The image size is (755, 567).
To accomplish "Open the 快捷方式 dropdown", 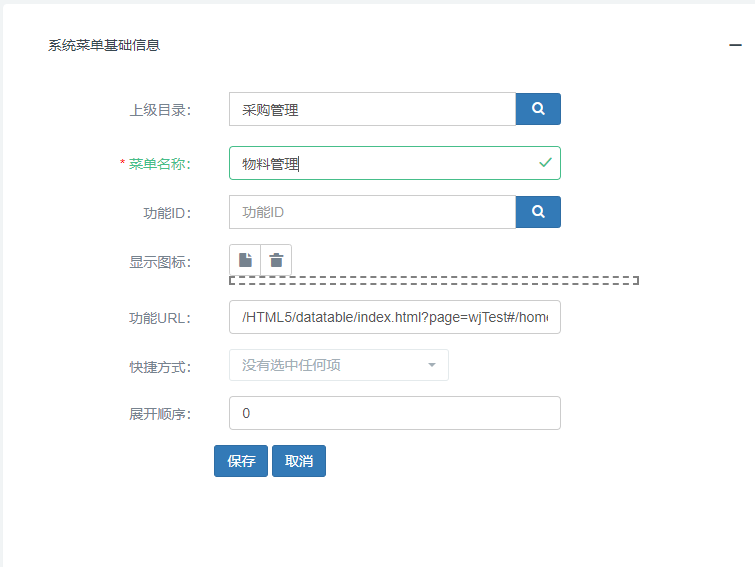I will [338, 365].
